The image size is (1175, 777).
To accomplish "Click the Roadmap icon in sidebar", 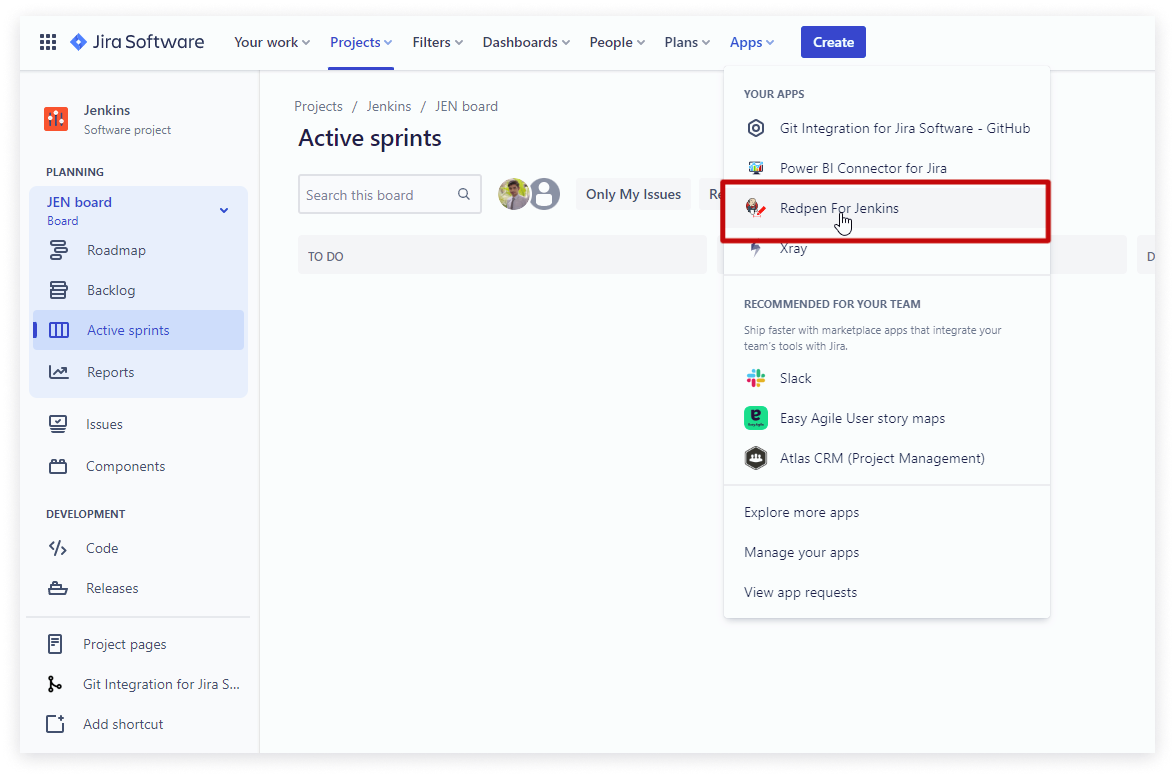I will click(x=58, y=250).
